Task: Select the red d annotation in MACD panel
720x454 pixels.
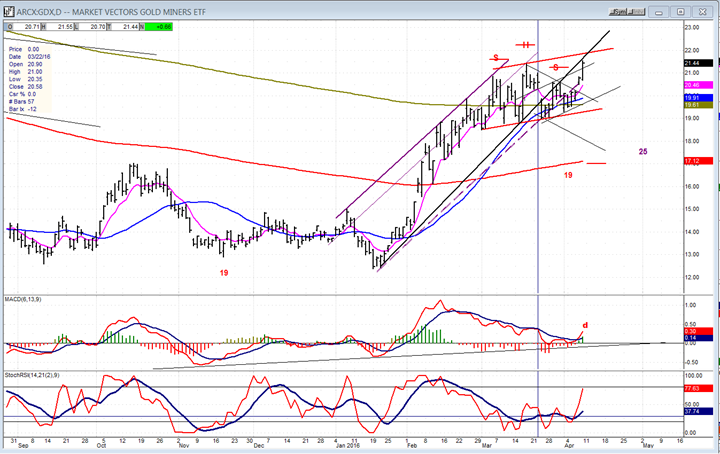Action: coord(585,325)
